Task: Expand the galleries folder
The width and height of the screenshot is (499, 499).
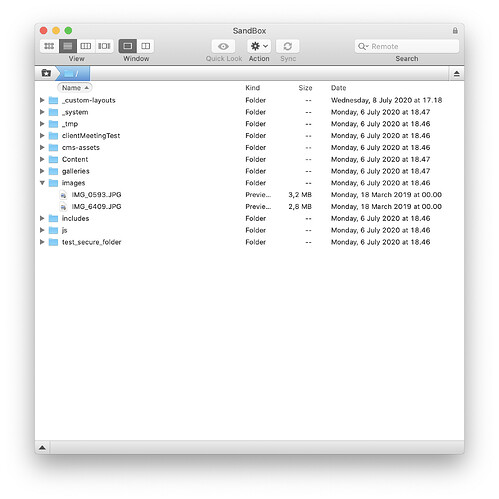Action: (x=42, y=171)
